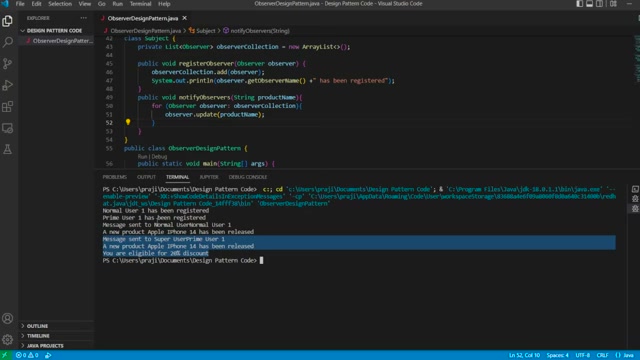Open the Search view in activity bar

(x=7, y=42)
